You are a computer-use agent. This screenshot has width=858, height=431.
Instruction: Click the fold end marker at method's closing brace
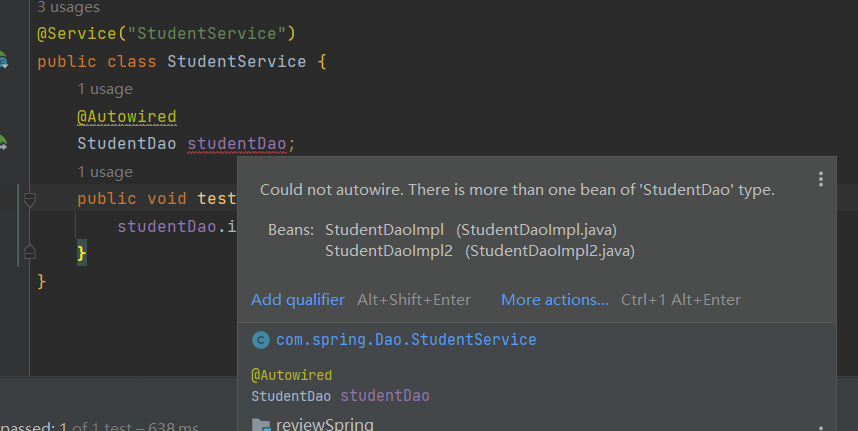[29, 253]
